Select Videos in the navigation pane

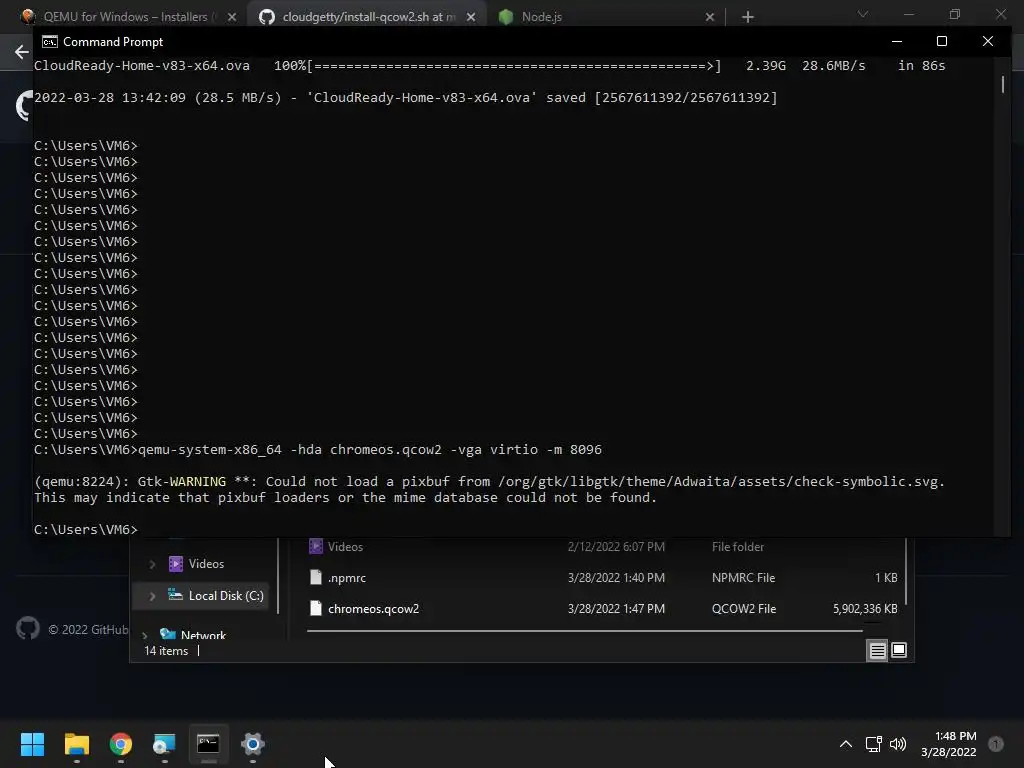206,564
